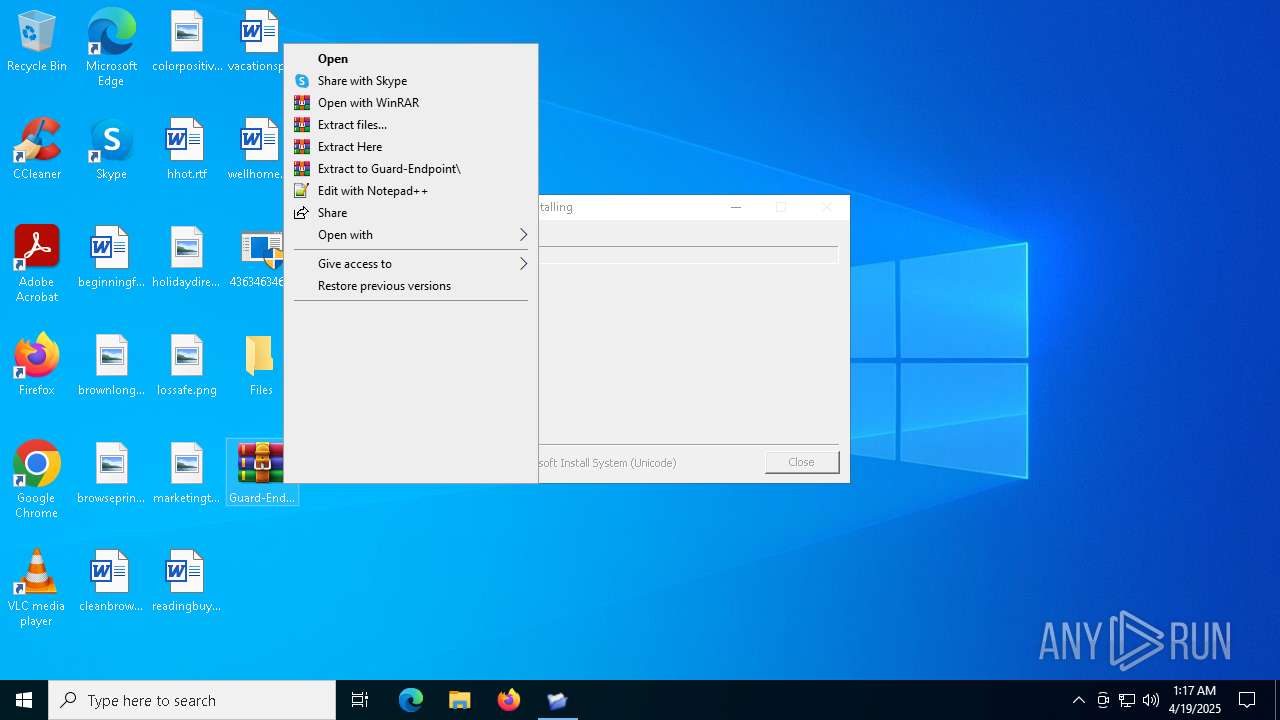The height and width of the screenshot is (720, 1280).
Task: Open the Adobe Acrobat desktop shortcut
Action: point(37,264)
